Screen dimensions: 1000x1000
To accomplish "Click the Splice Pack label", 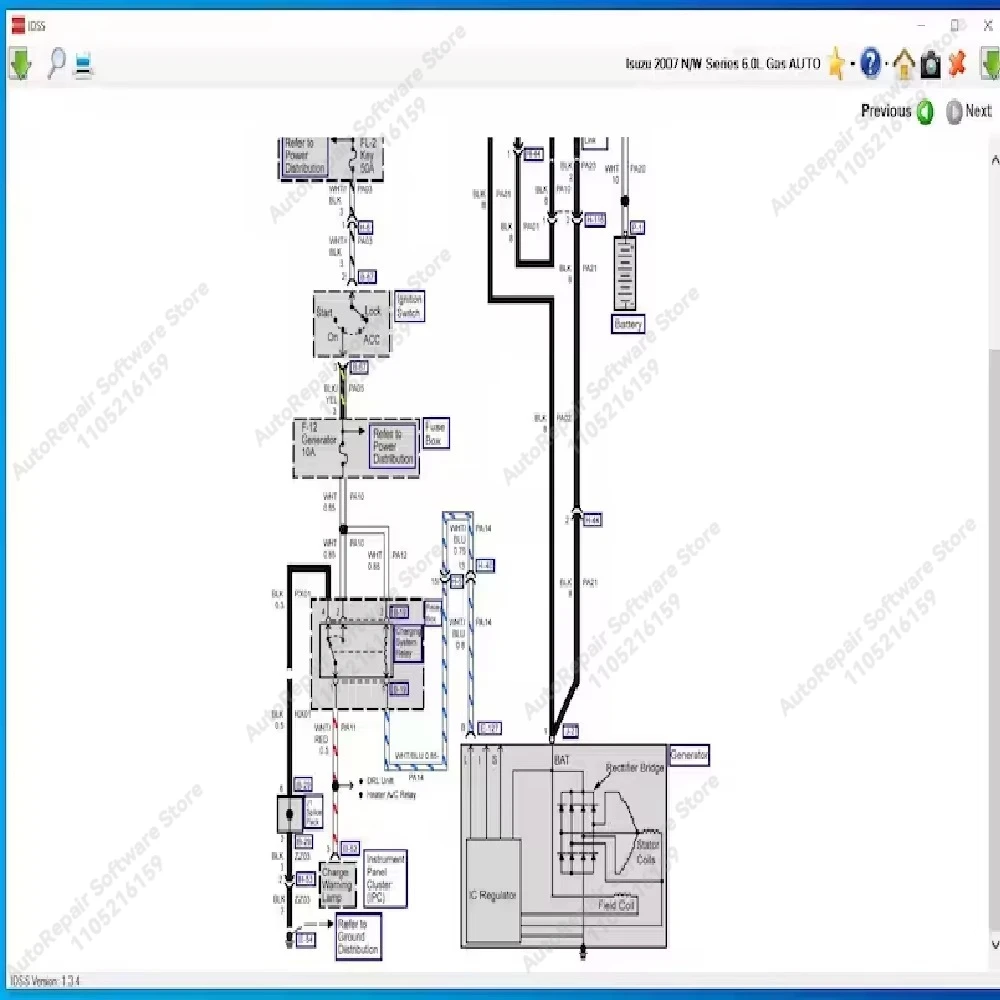I will click(x=314, y=812).
